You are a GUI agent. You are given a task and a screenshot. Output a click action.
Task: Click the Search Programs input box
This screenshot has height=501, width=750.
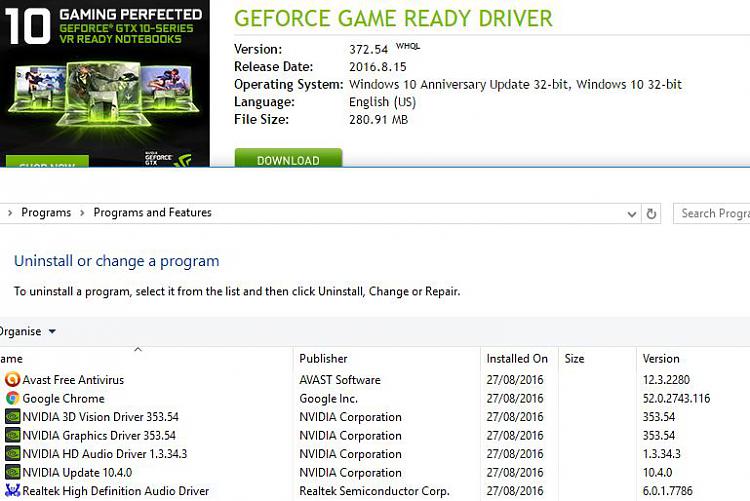(x=712, y=213)
